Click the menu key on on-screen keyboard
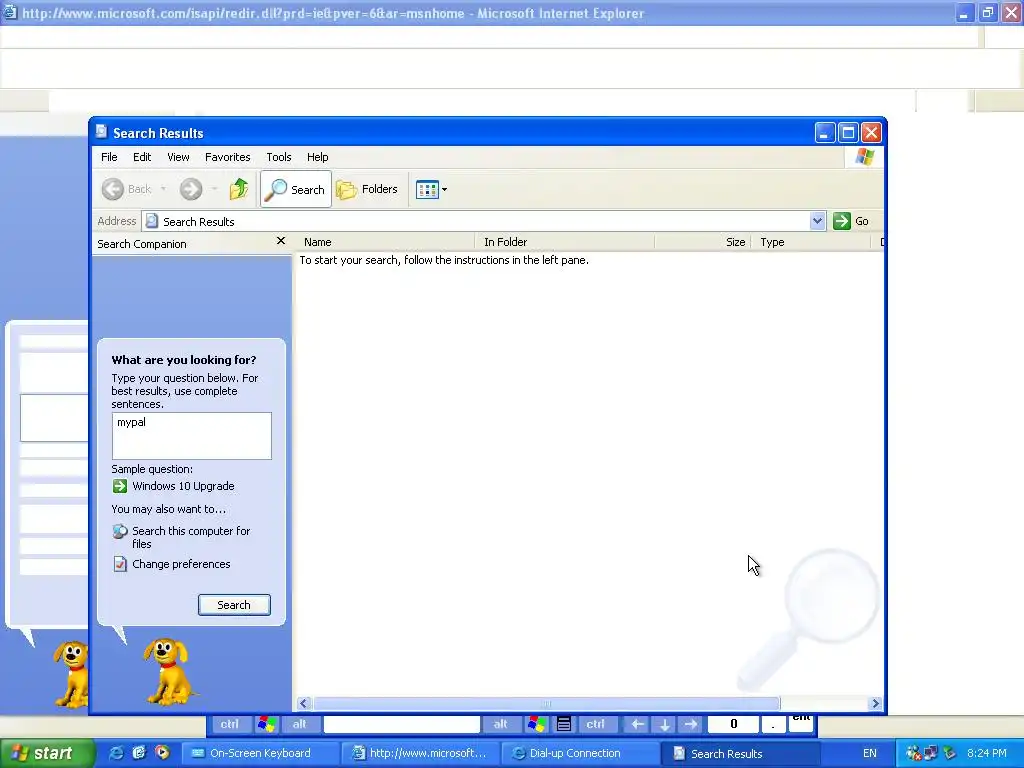The image size is (1024, 768). (564, 724)
